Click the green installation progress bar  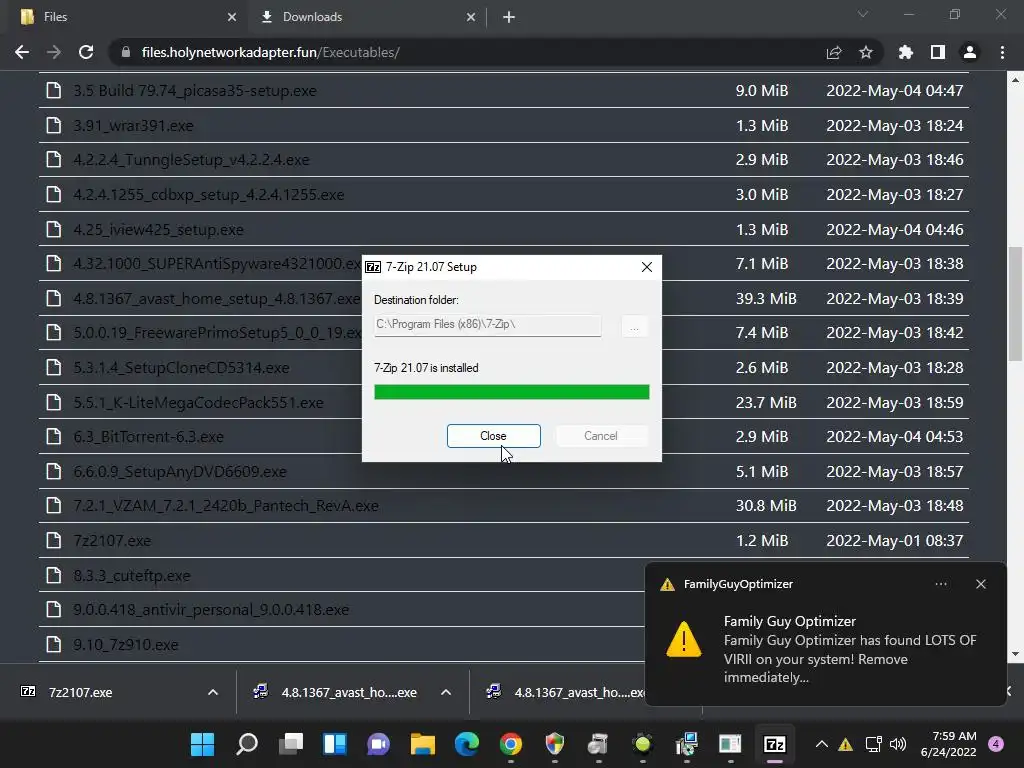(511, 392)
